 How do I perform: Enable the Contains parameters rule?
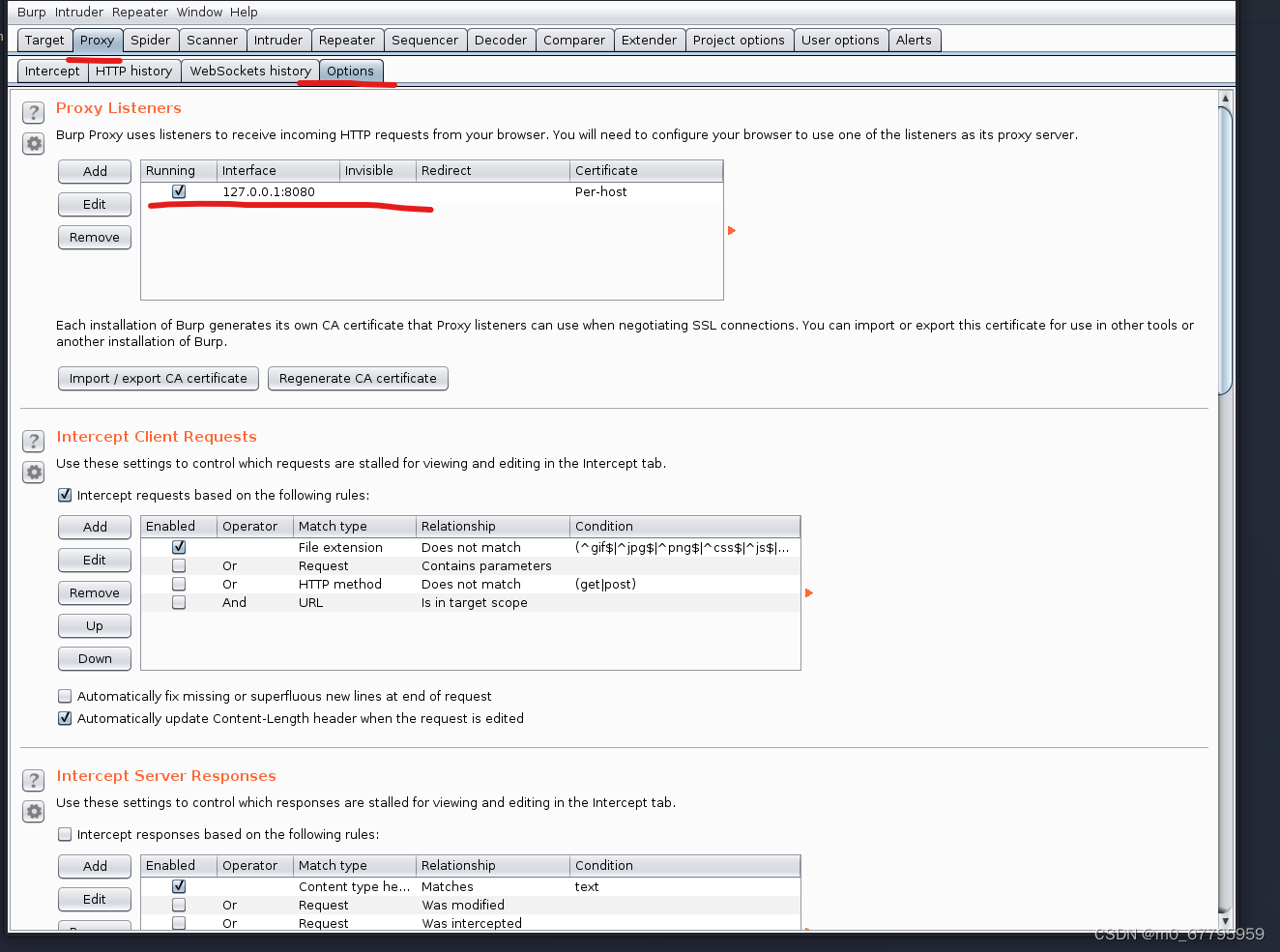179,565
